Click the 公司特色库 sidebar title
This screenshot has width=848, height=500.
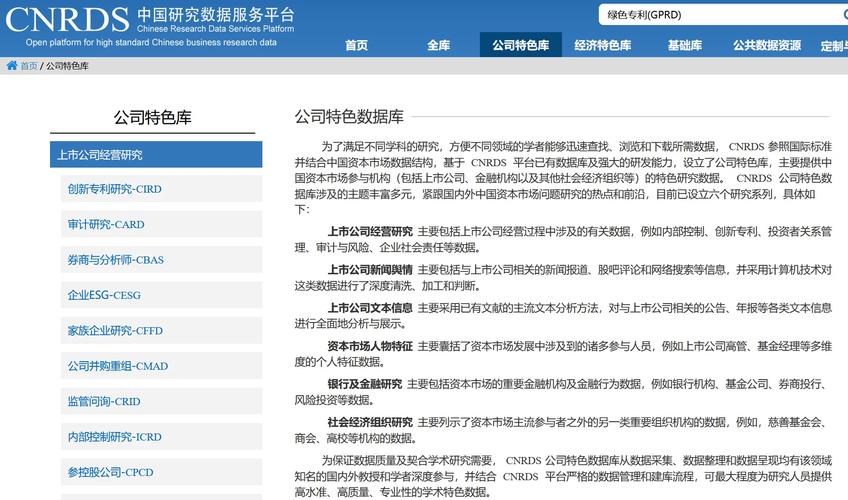(x=153, y=117)
